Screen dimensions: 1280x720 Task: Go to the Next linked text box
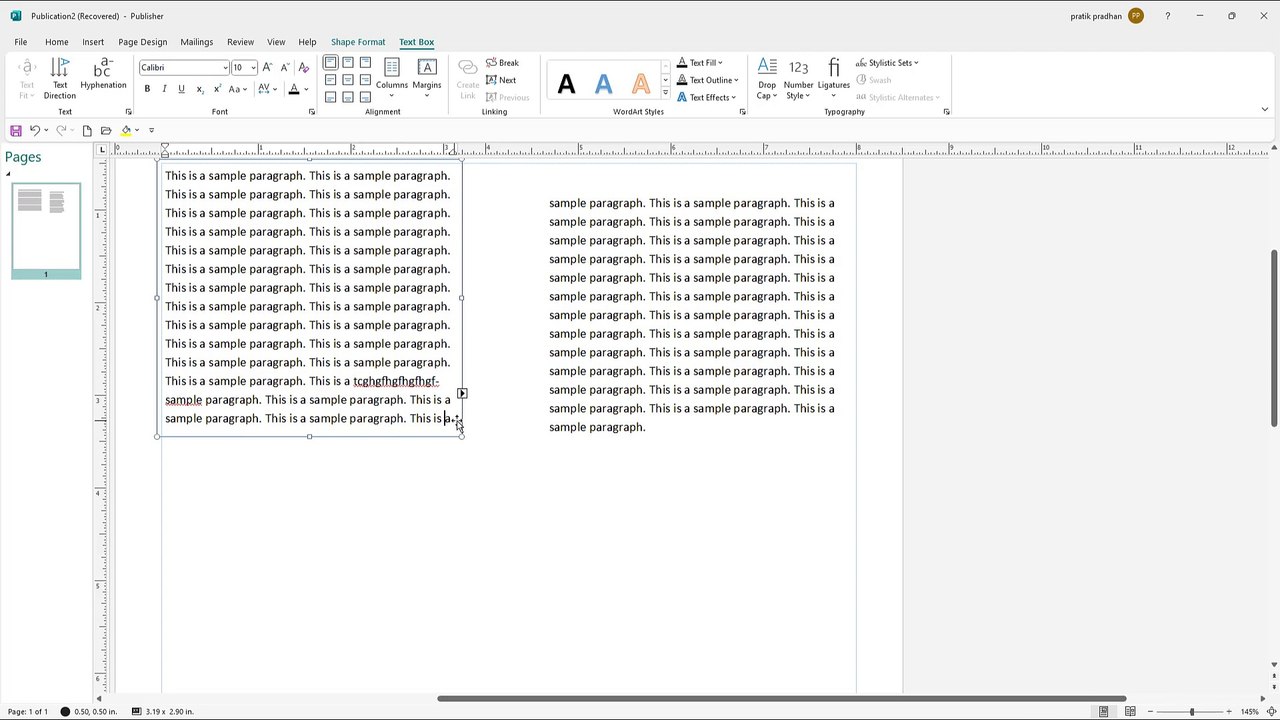[x=501, y=80]
